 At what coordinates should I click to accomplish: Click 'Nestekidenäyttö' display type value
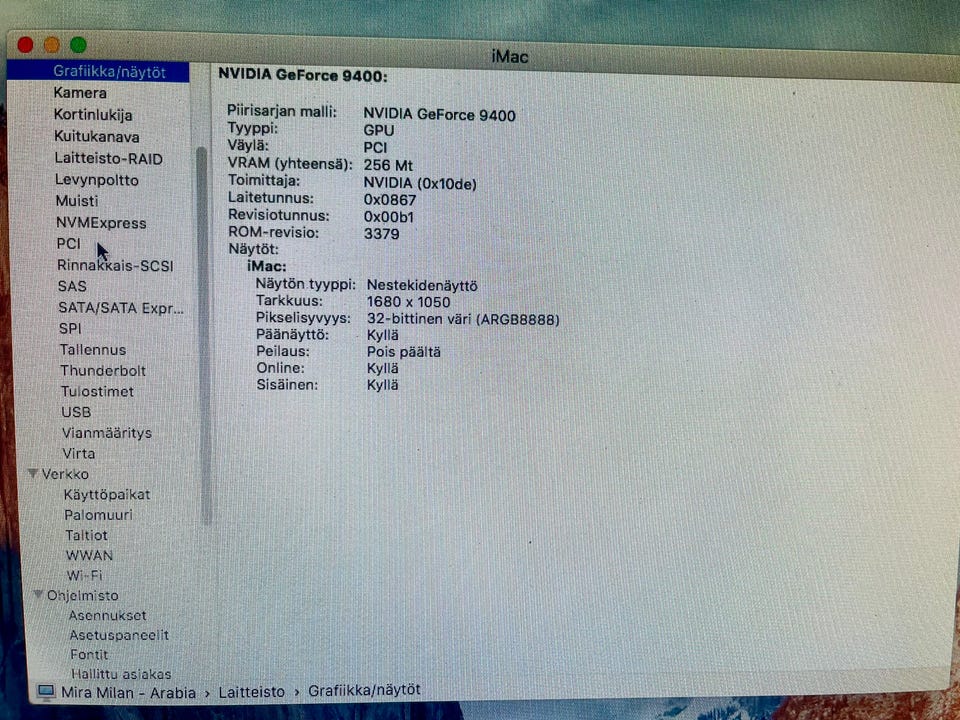tap(422, 286)
